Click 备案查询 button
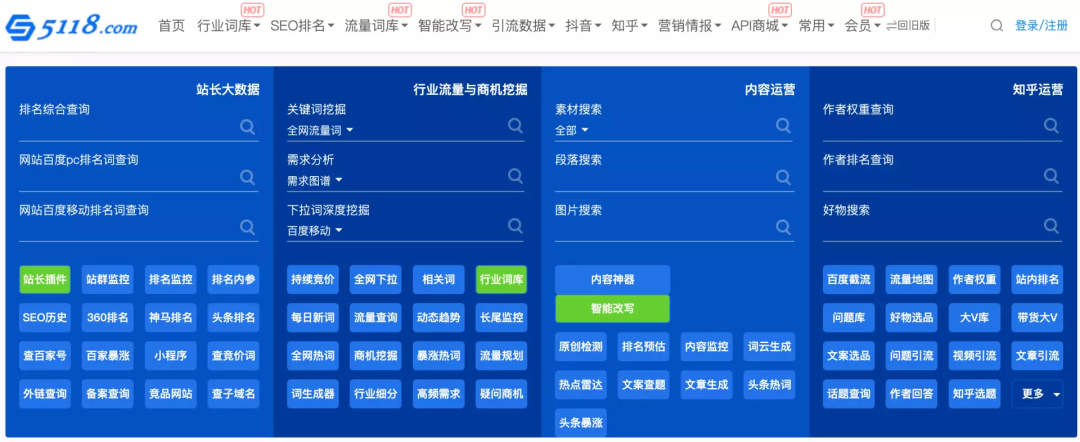 pos(107,394)
